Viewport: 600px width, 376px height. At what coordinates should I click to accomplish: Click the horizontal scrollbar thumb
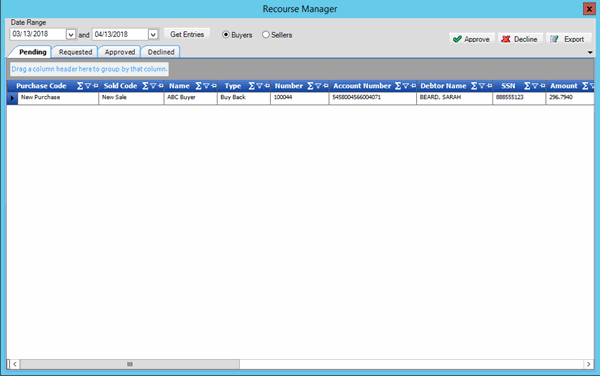[130, 364]
